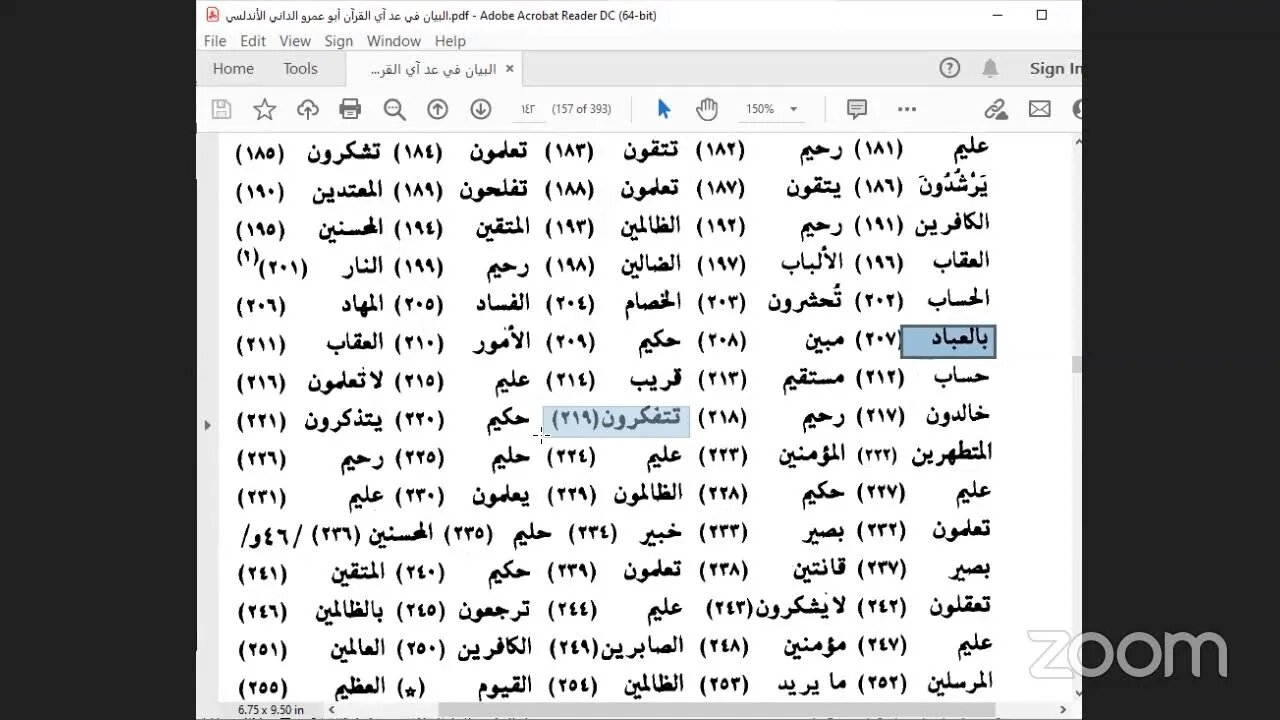Open the more tools ellipsis menu

coord(907,109)
